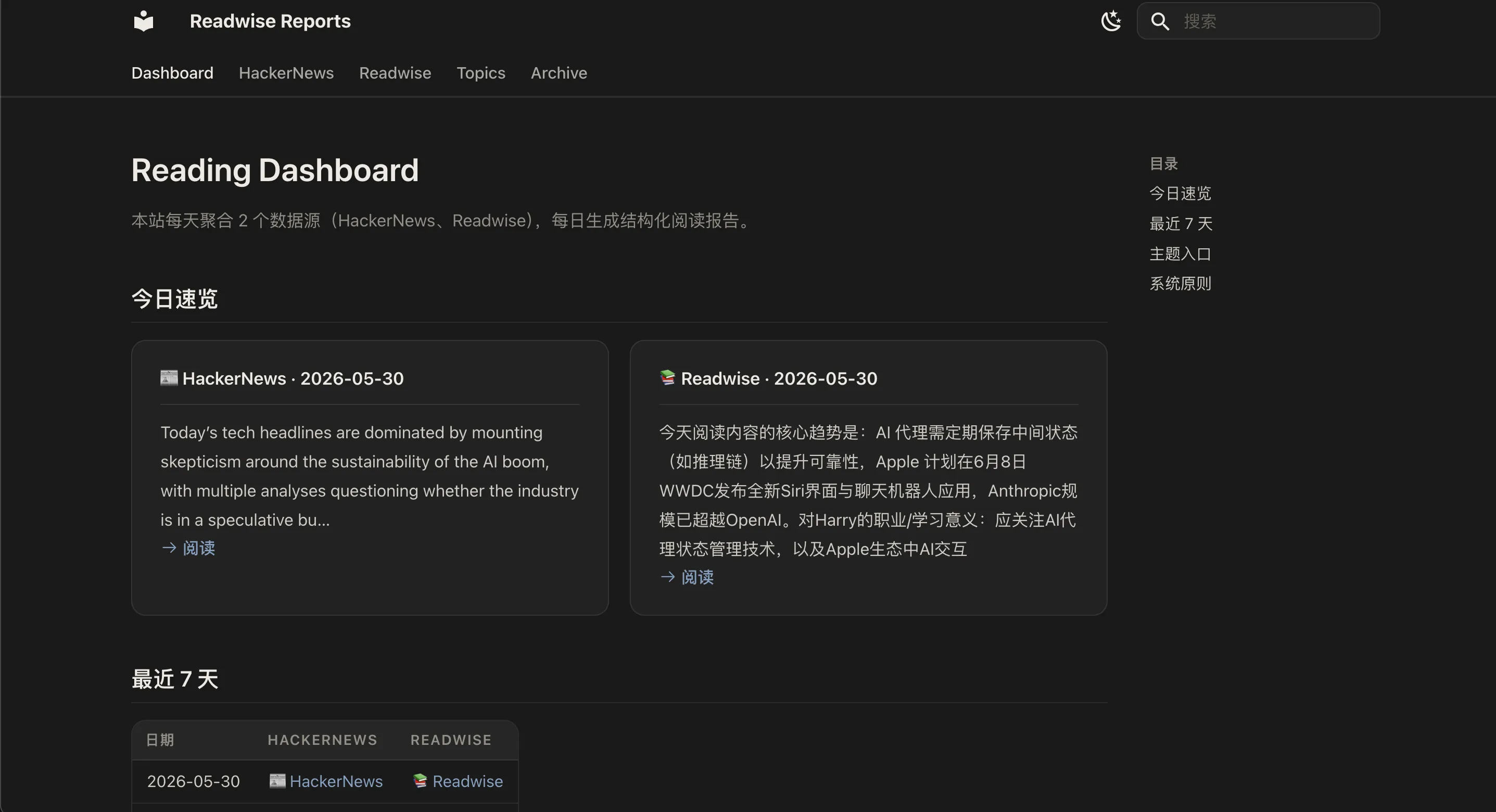Open the Readwise navigation tab
Viewport: 1496px width, 812px height.
click(395, 73)
